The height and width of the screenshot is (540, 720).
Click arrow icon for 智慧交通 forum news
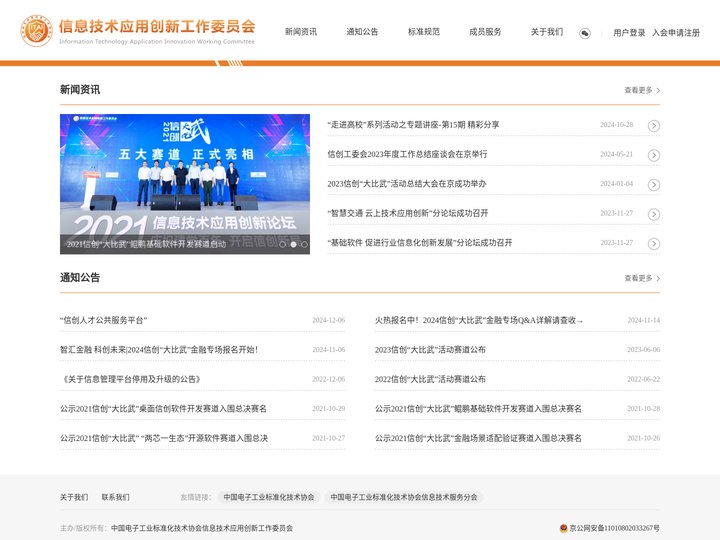point(654,214)
